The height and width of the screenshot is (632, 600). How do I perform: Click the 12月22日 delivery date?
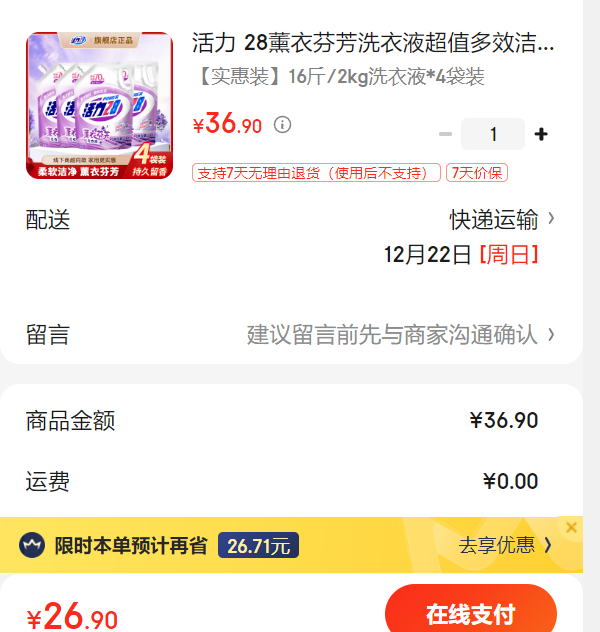427,255
